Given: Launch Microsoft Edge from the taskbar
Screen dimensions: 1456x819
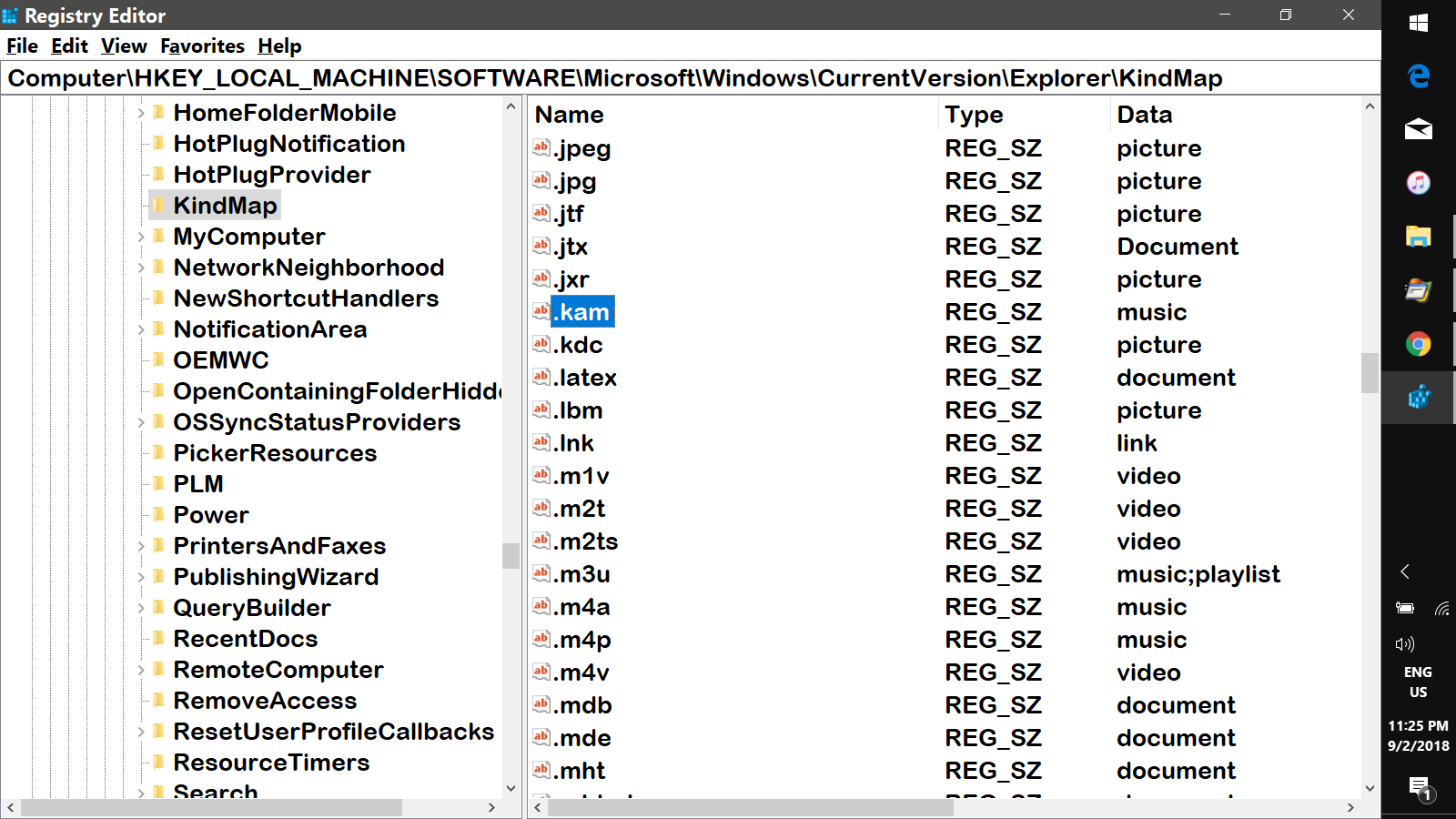Looking at the screenshot, I should click(x=1418, y=76).
